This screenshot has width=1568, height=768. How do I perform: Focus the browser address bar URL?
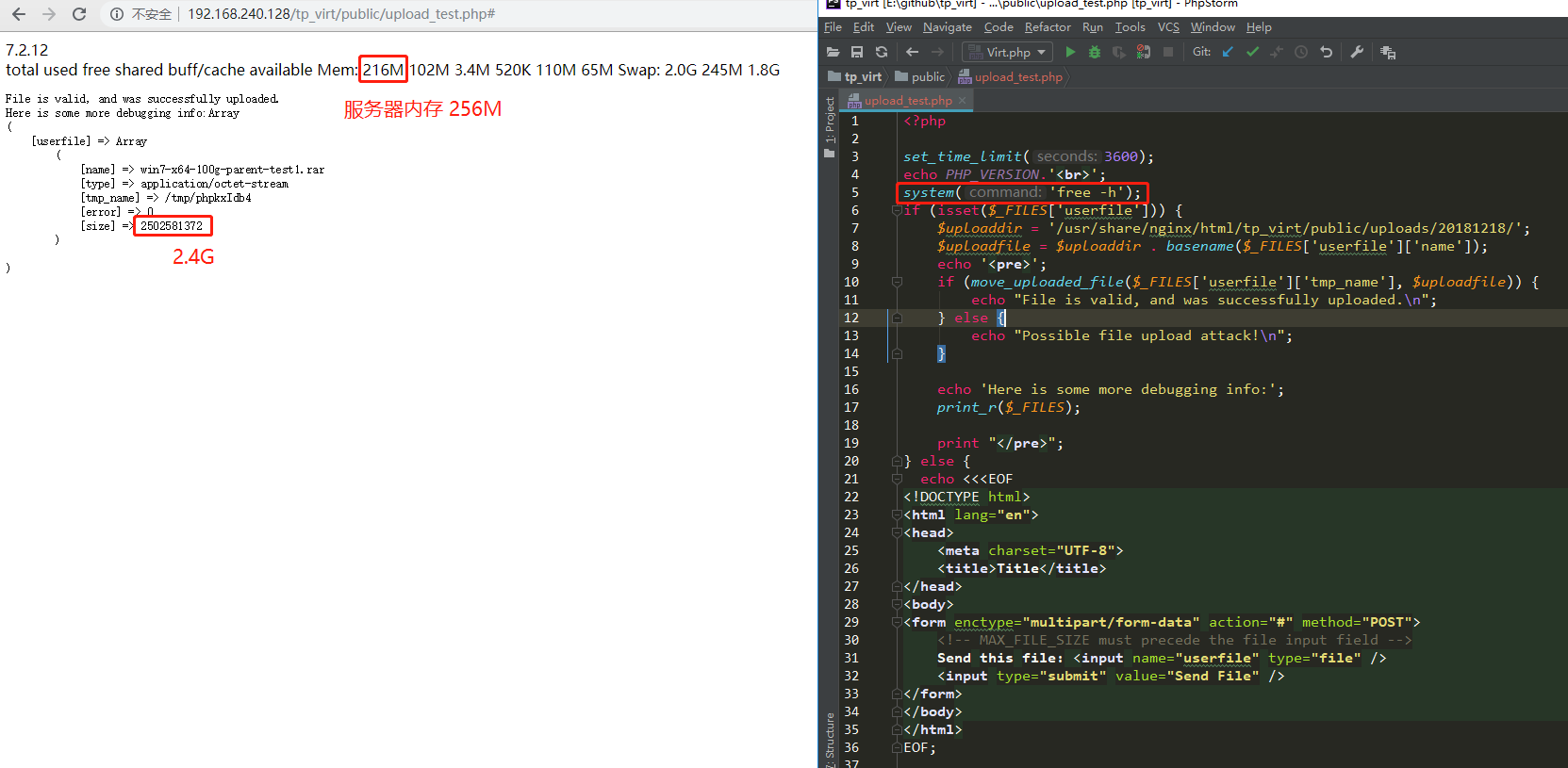(x=341, y=14)
